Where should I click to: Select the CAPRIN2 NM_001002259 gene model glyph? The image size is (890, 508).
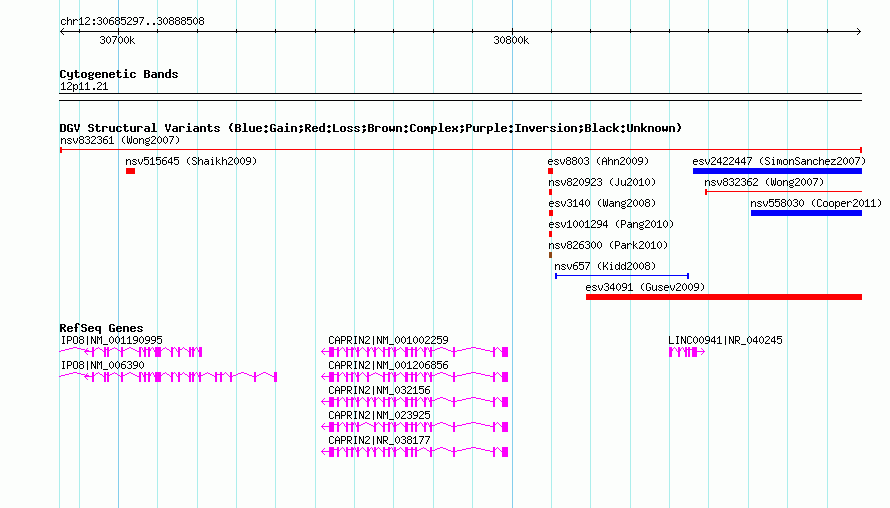[x=415, y=352]
